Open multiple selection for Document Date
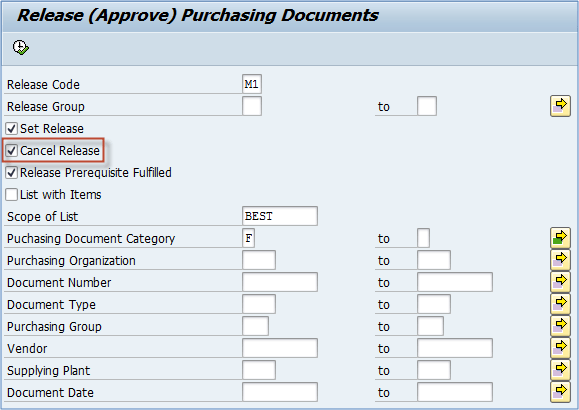 [x=560, y=392]
